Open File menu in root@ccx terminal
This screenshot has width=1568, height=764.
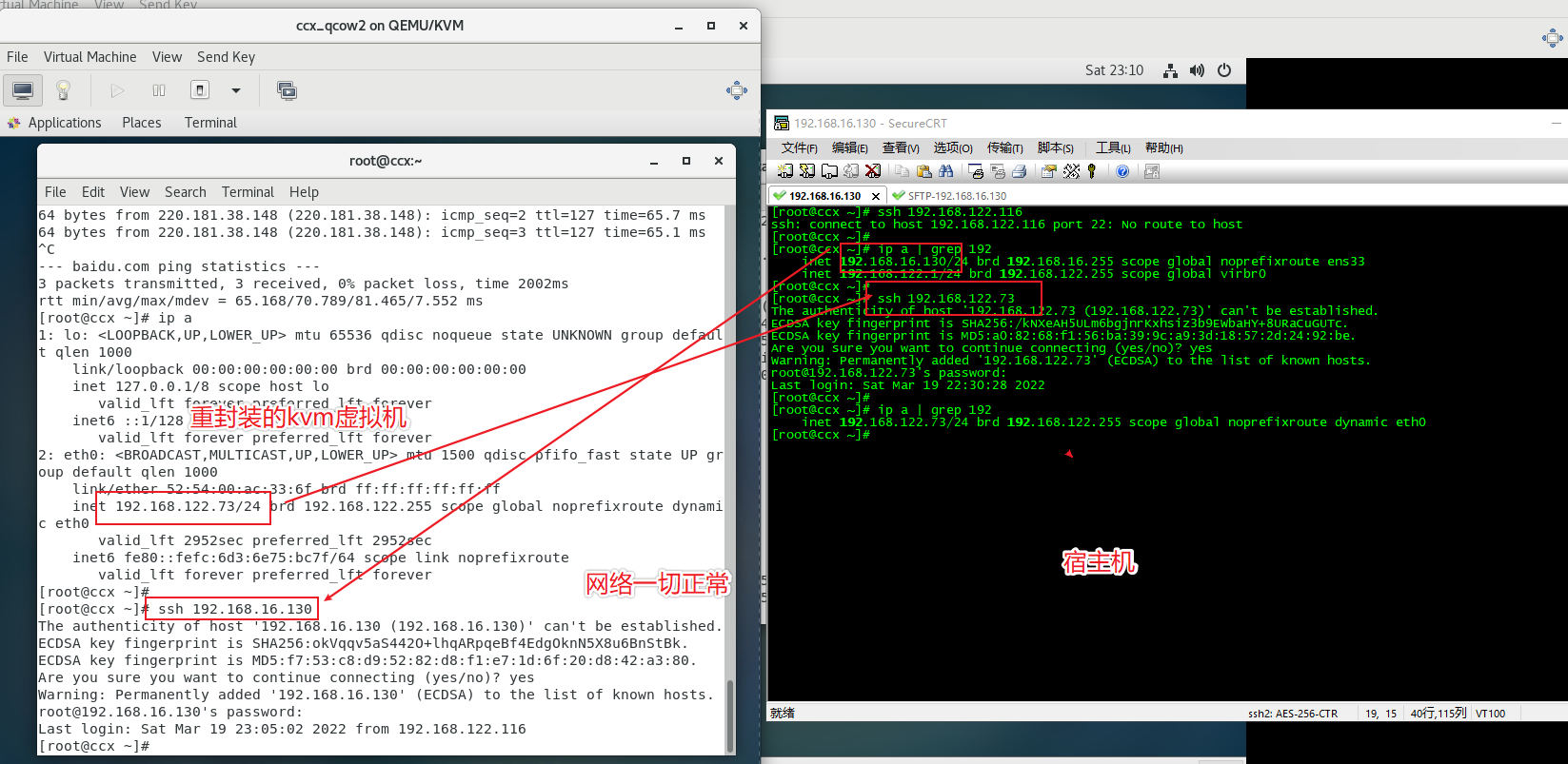(x=55, y=192)
